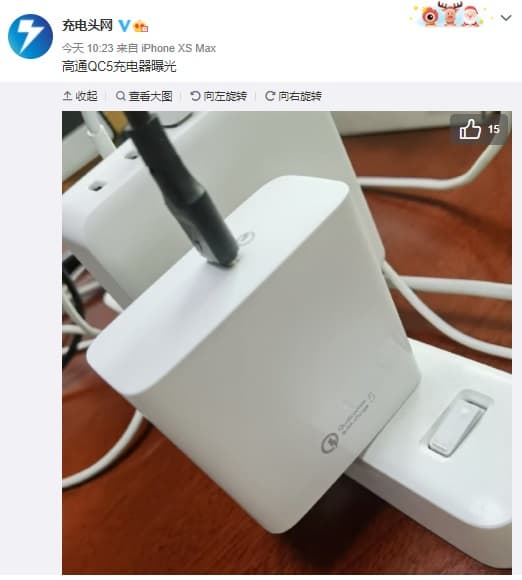The image size is (522, 580).
Task: Click the post text 高通QC5充电器曝光
Action: tap(119, 67)
